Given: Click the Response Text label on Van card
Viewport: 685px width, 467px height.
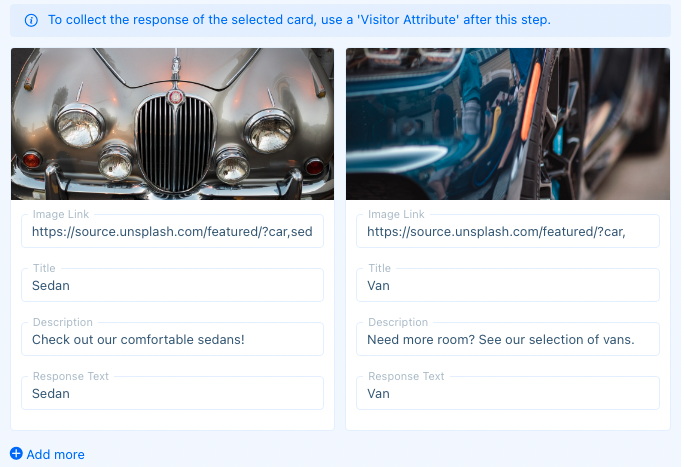Looking at the screenshot, I should click(x=406, y=376).
